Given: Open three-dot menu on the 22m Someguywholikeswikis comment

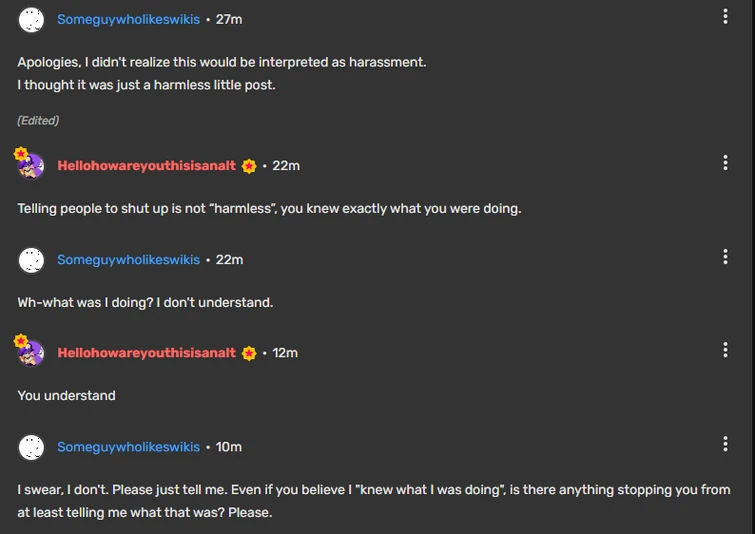Looking at the screenshot, I should 725,257.
